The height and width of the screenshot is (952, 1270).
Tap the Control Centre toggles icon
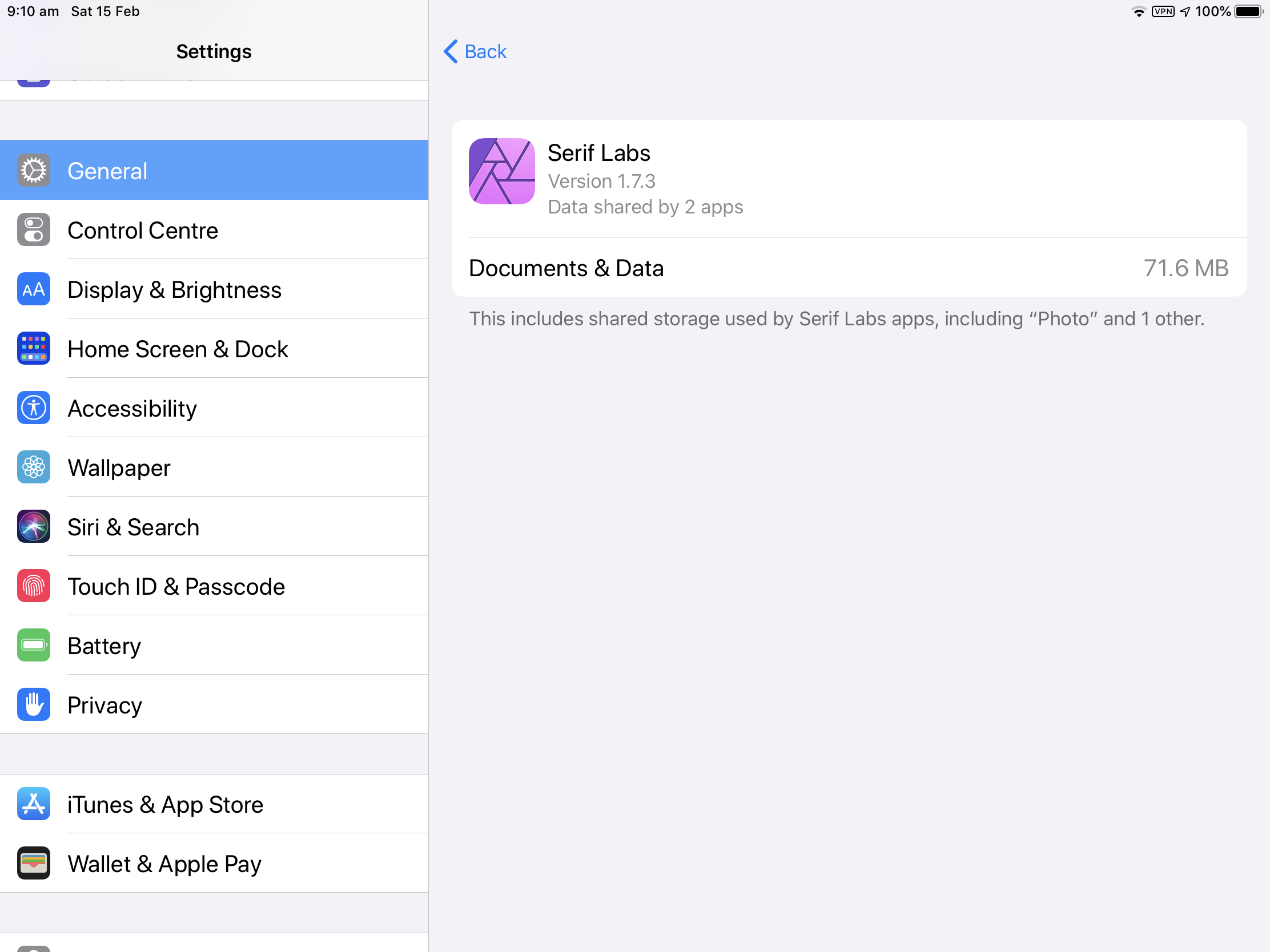[33, 229]
